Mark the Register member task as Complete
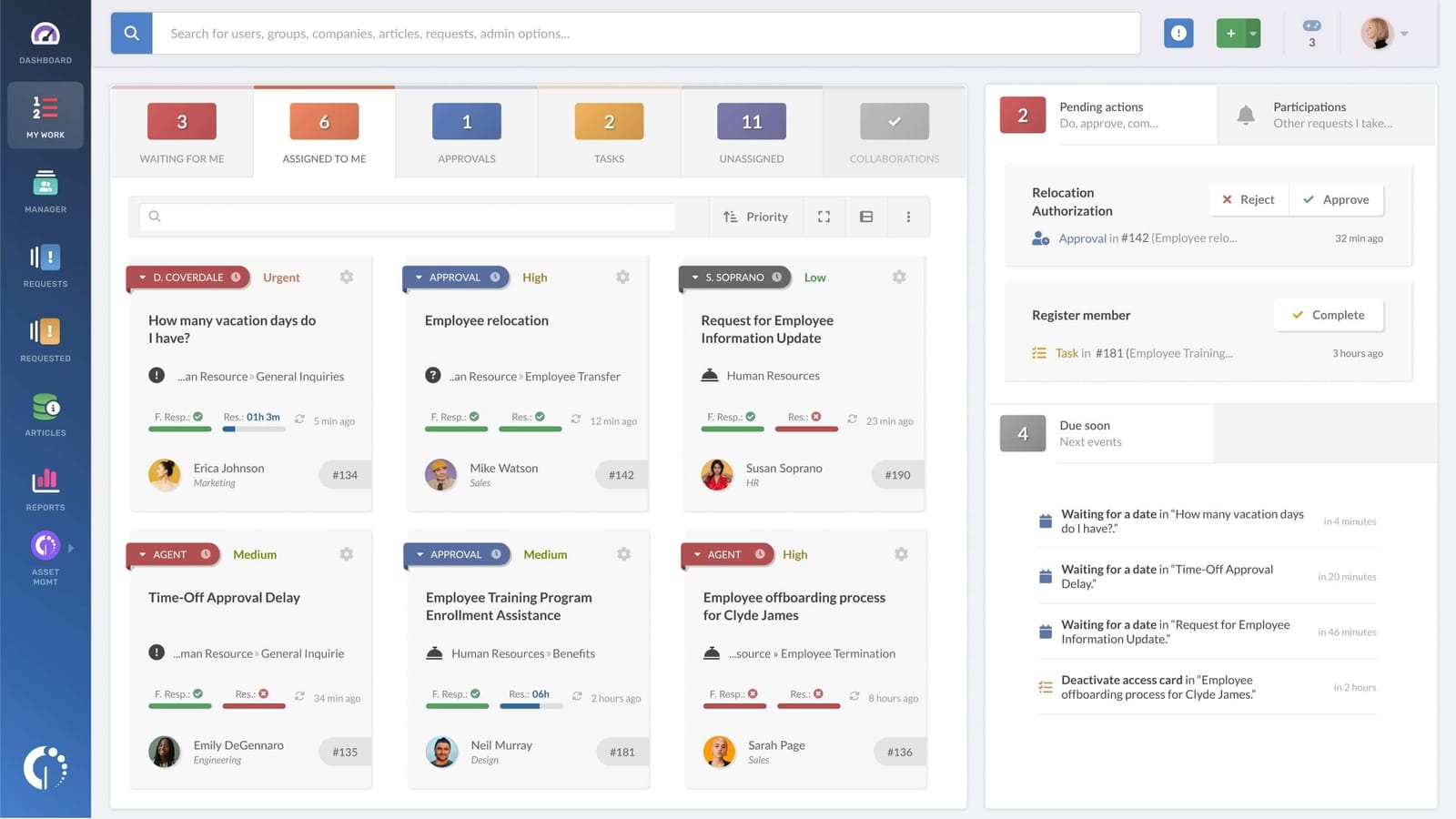 (x=1329, y=315)
